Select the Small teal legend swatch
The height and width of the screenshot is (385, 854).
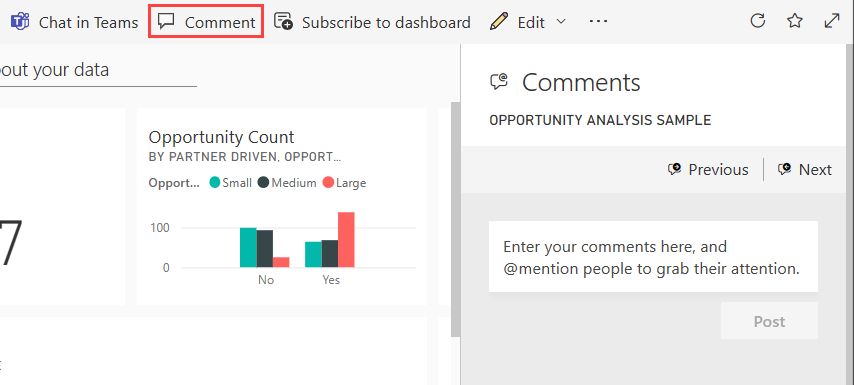pos(215,183)
